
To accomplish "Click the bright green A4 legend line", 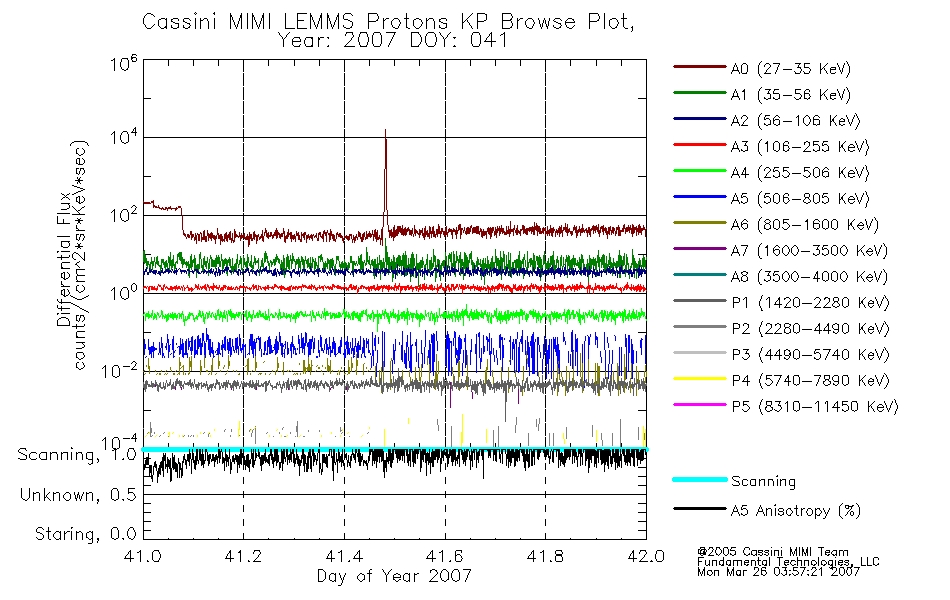I will (x=699, y=171).
